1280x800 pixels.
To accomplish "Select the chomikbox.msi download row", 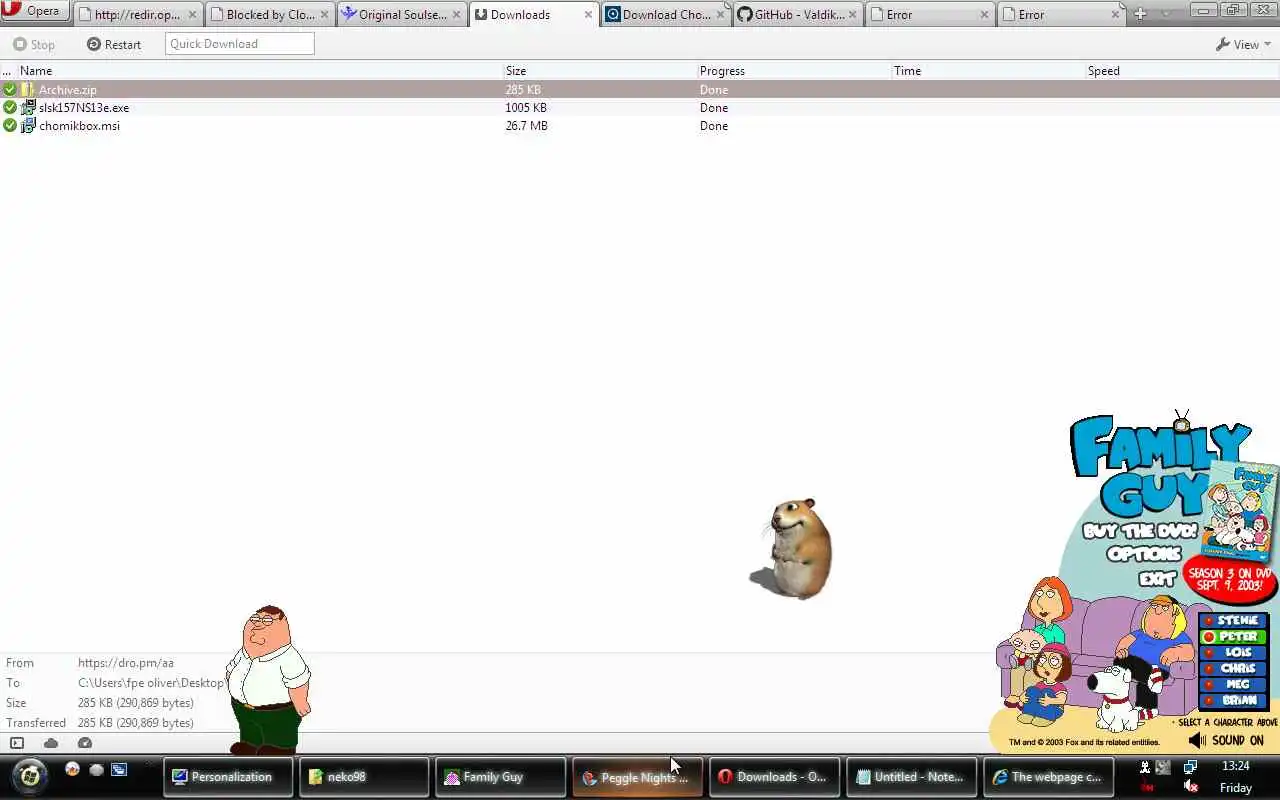I will tap(640, 126).
